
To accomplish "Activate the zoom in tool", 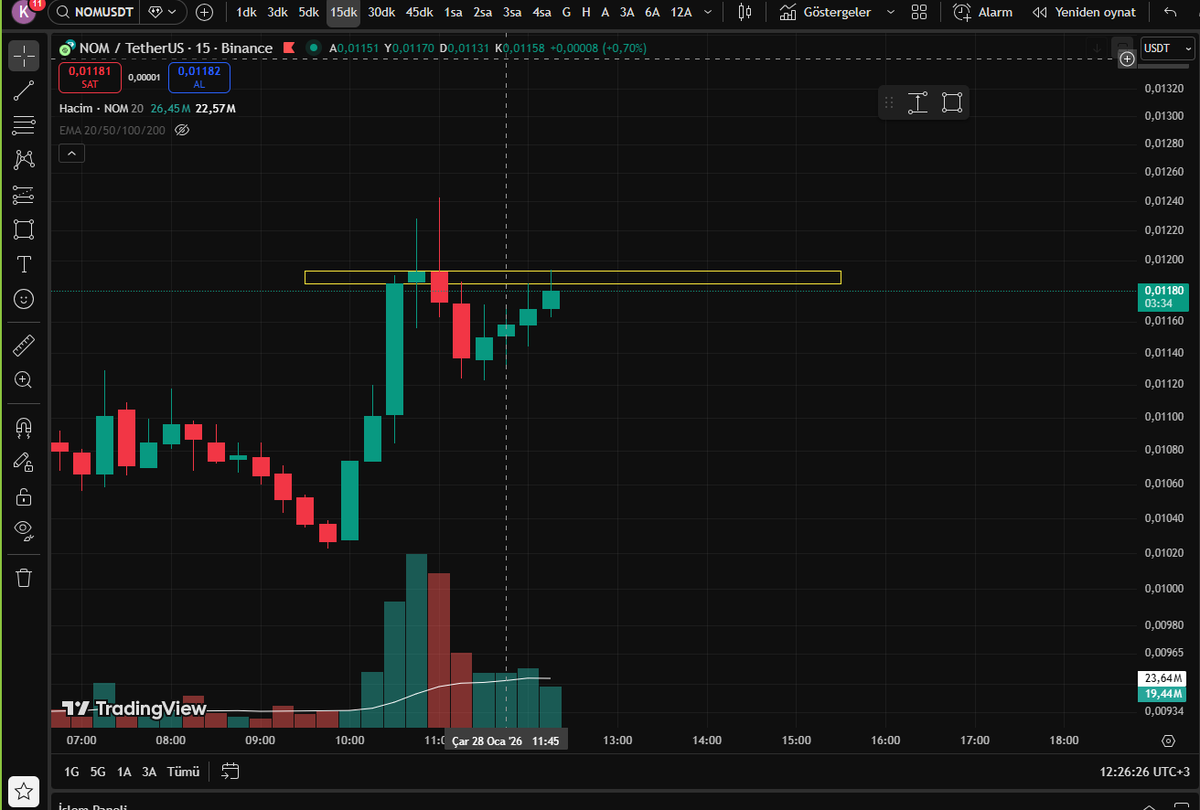I will click(x=24, y=380).
